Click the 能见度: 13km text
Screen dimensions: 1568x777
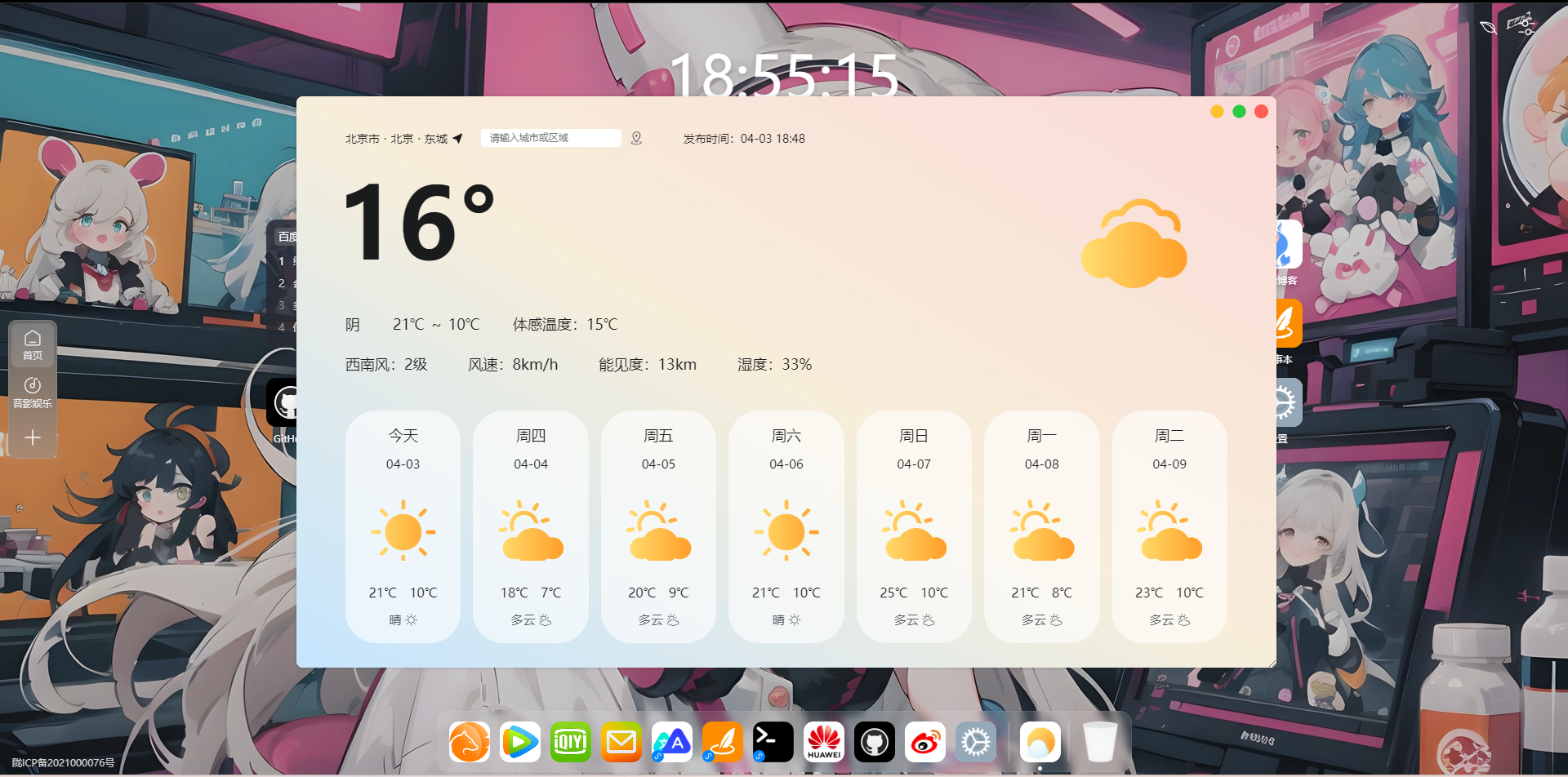tap(648, 365)
